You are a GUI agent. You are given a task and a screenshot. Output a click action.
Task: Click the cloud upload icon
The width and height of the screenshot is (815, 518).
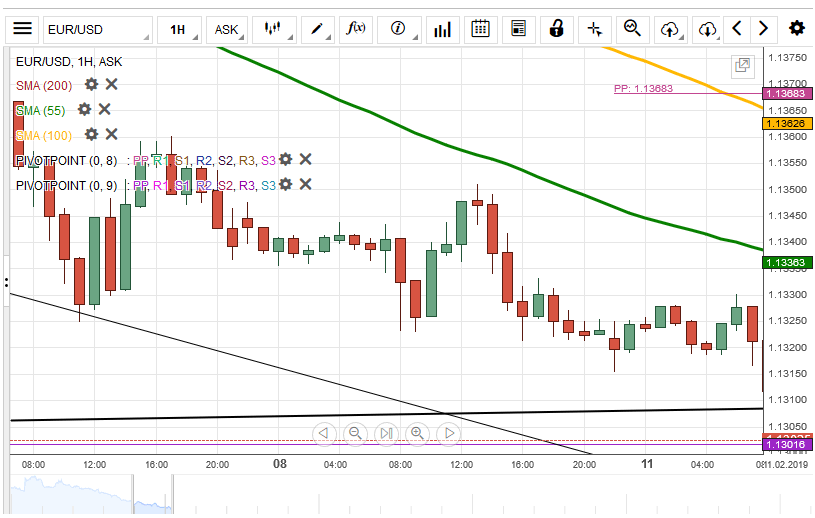coord(670,29)
